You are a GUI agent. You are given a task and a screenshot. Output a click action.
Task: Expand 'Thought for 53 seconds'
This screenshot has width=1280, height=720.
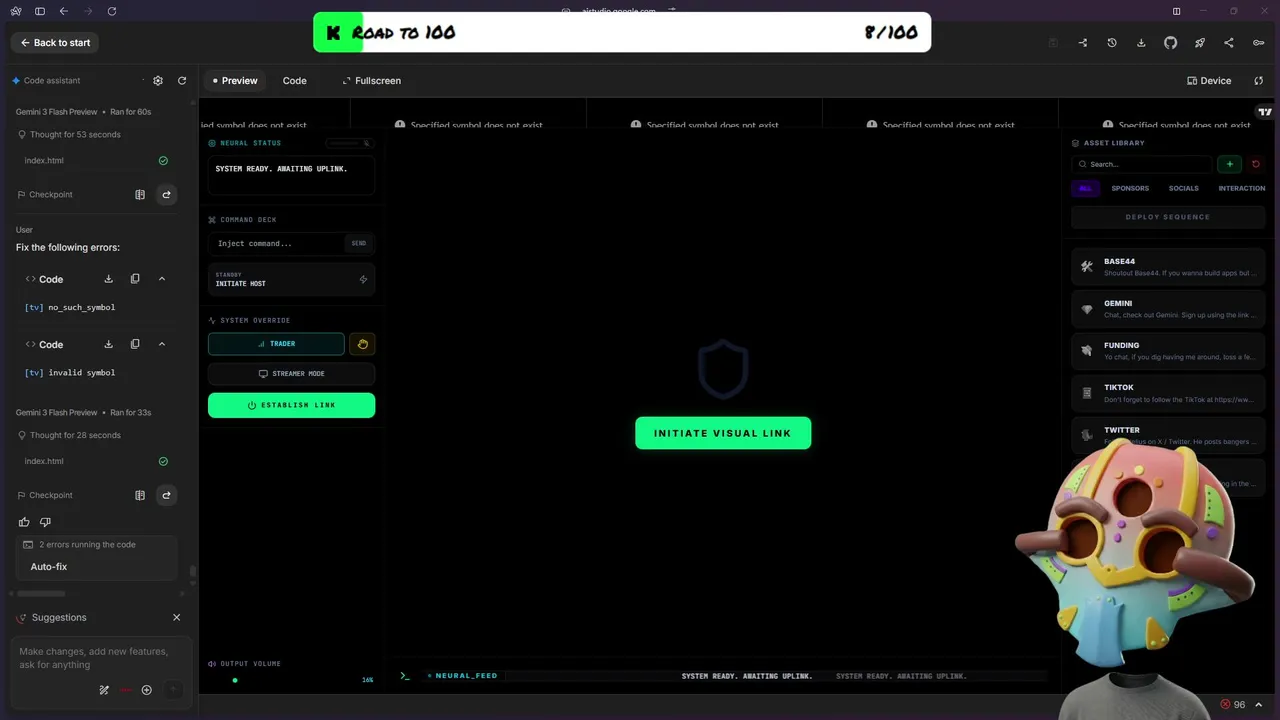tap(69, 134)
